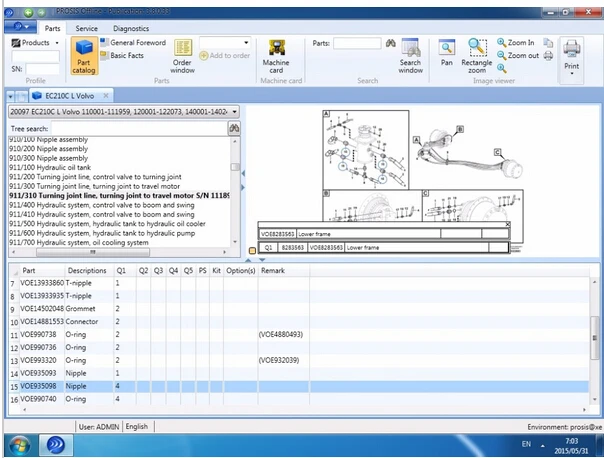Viewport: 604px width, 458px height.
Task: Select the Pan tool
Action: pyautogui.click(x=446, y=53)
